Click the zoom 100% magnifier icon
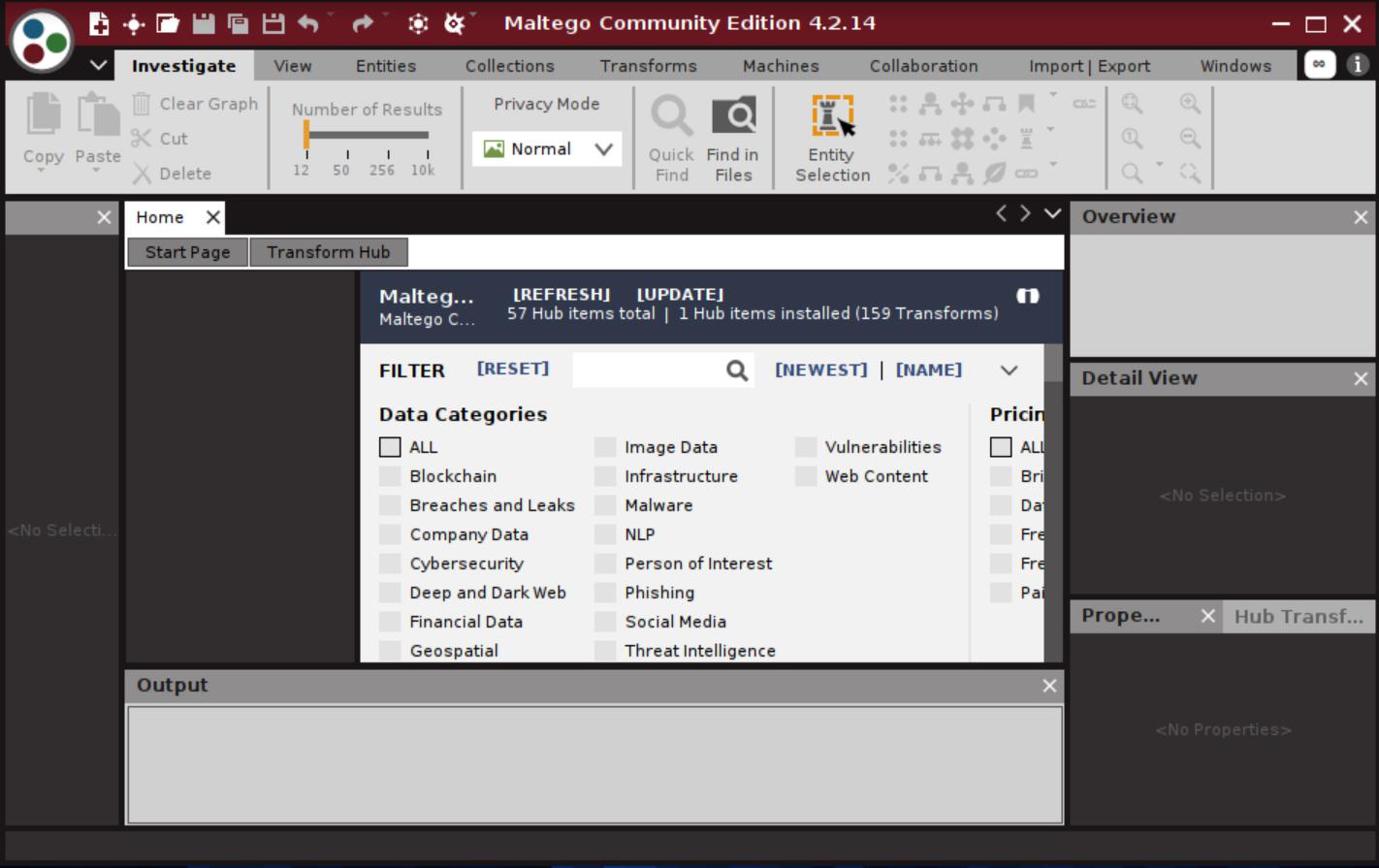The image size is (1379, 868). (1132, 138)
